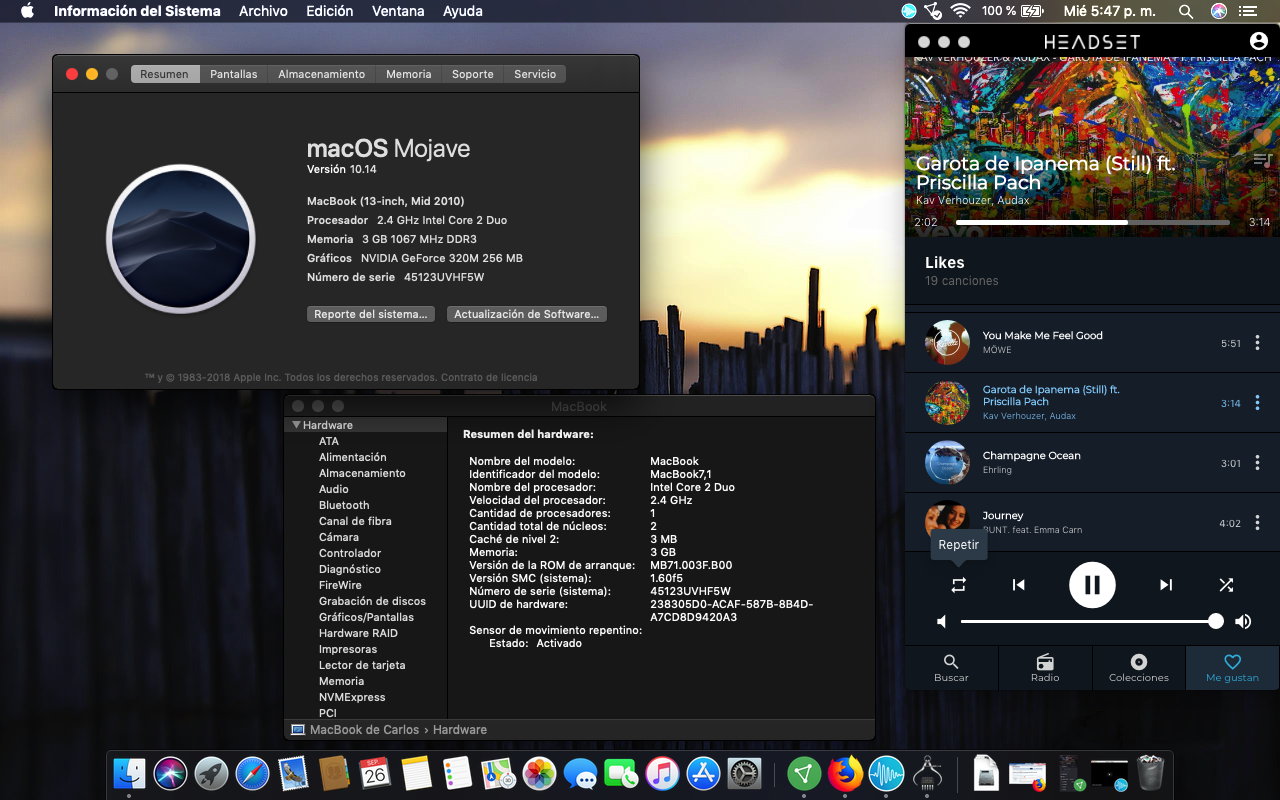Open options for You Make Me Feel Good

[1257, 343]
